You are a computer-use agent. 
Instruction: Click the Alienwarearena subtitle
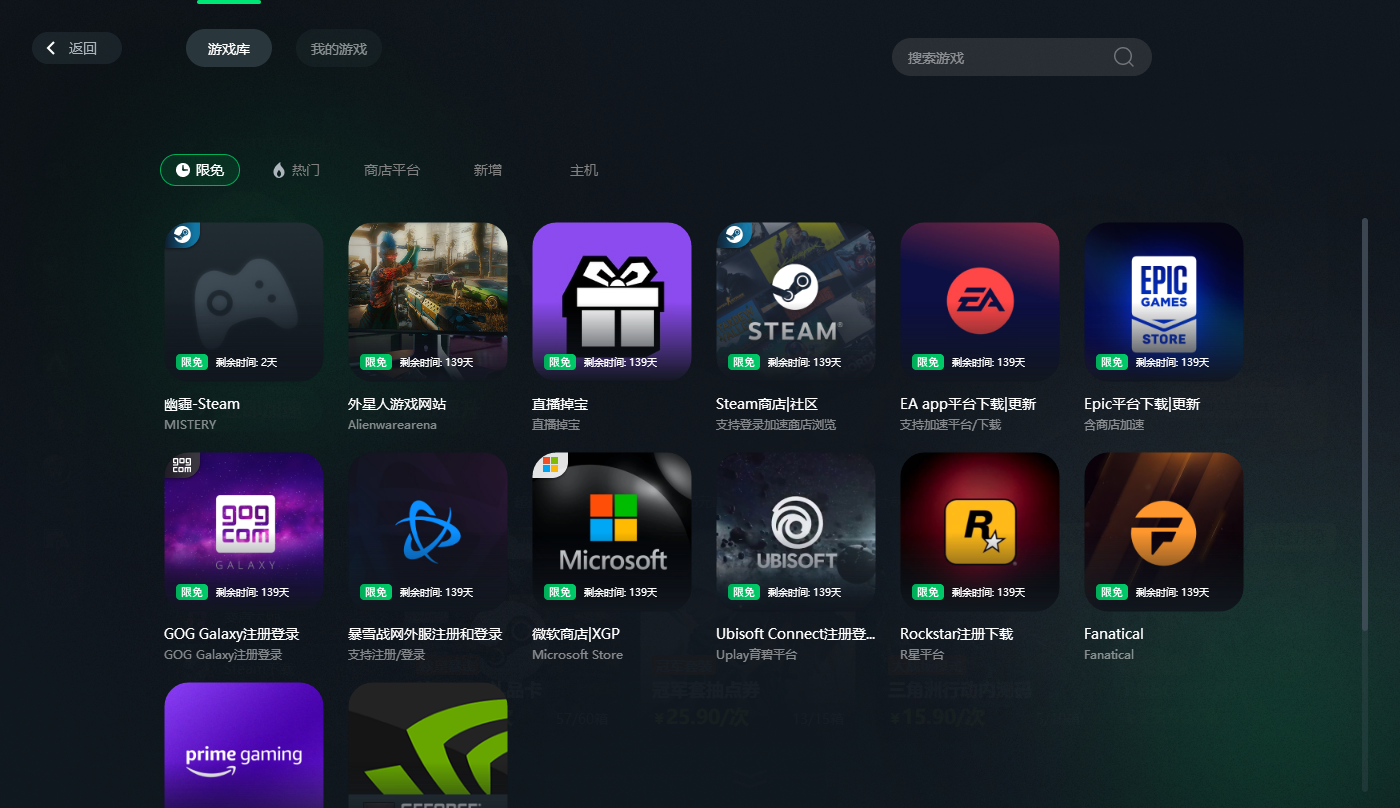click(x=392, y=425)
